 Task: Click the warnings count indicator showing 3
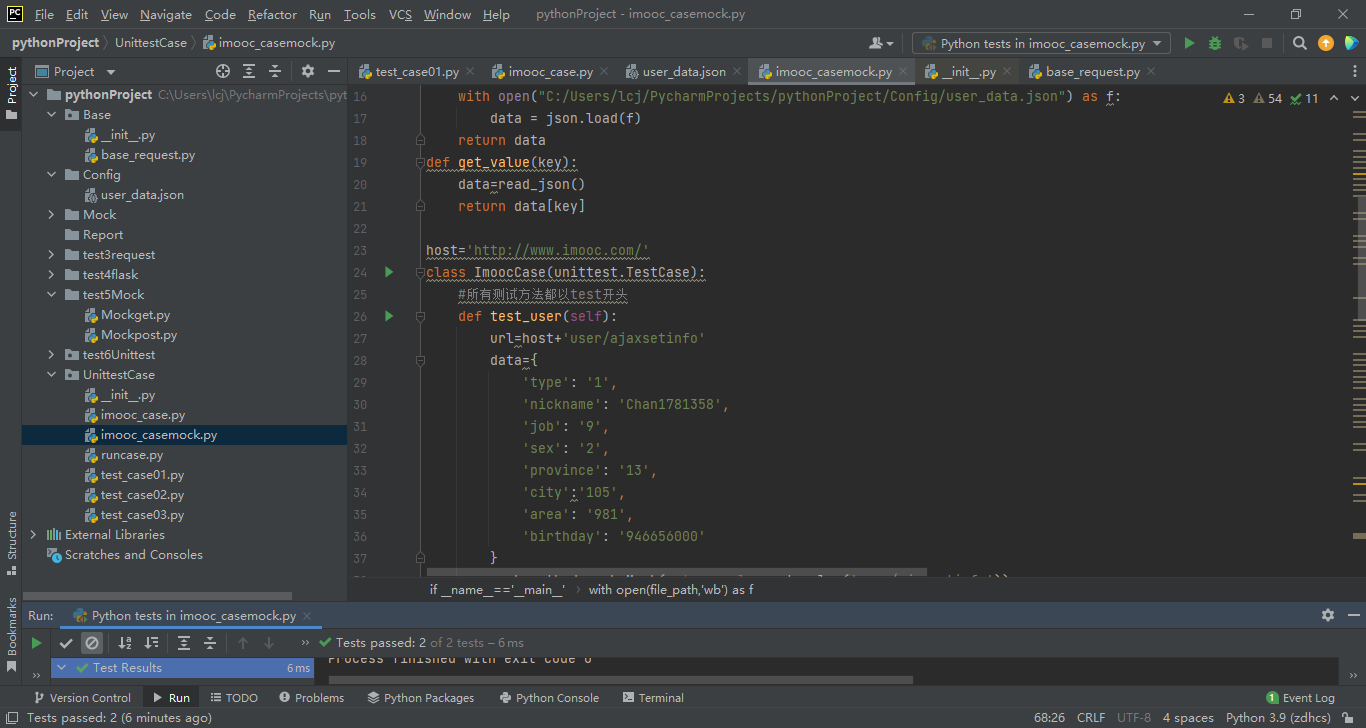tap(1234, 98)
